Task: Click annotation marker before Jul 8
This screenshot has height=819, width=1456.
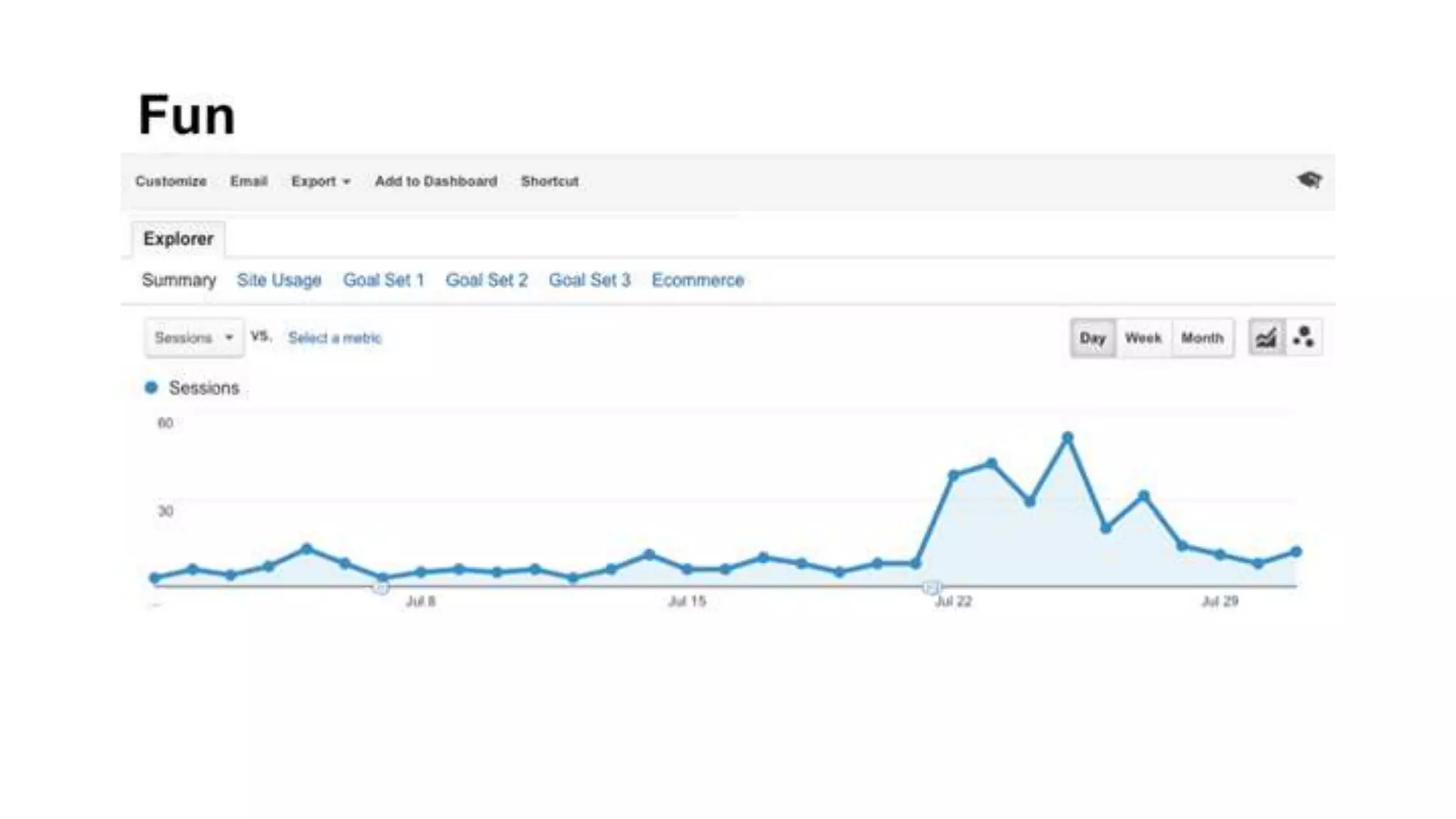Action: pyautogui.click(x=381, y=587)
